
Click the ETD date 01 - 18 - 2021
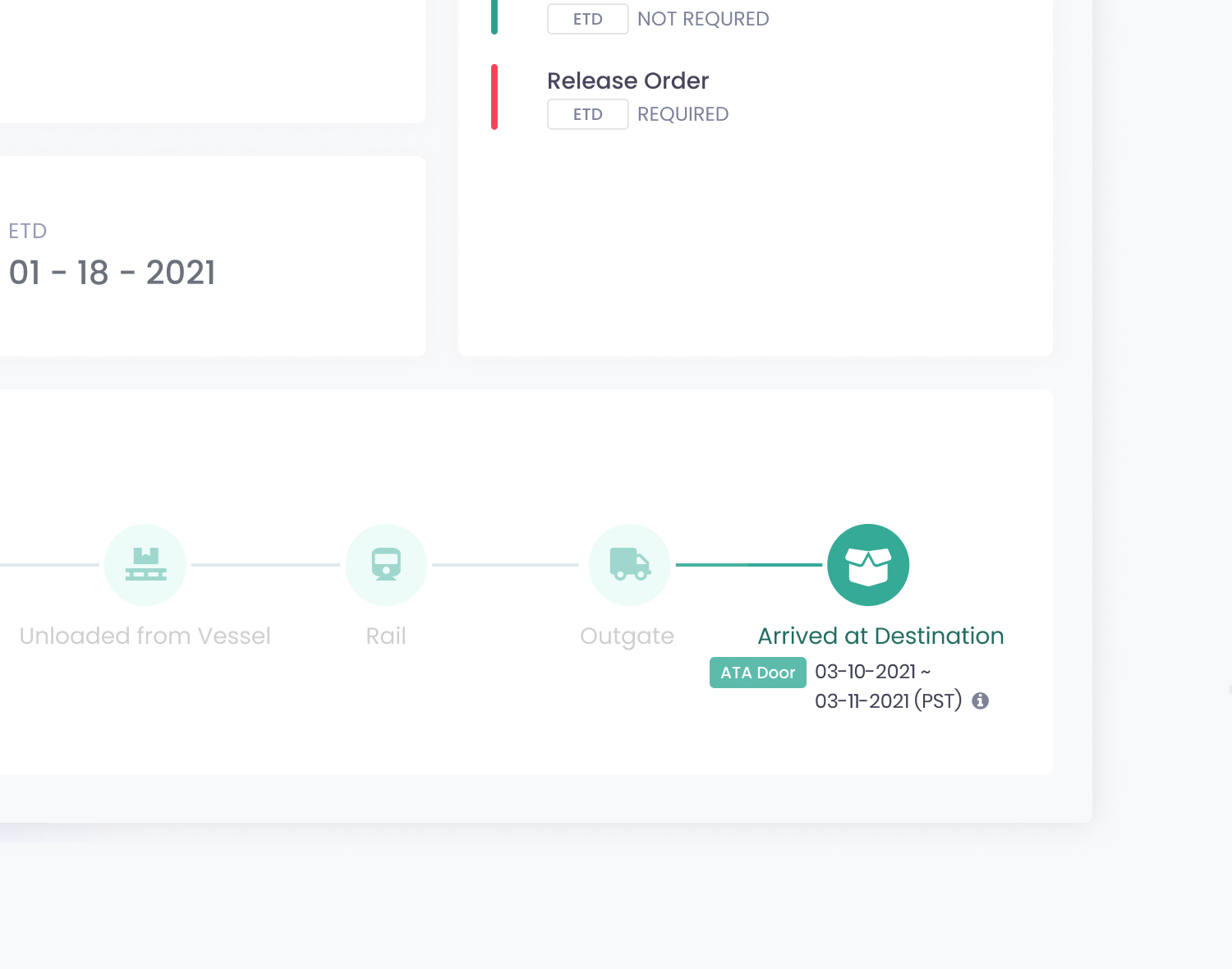pyautogui.click(x=113, y=273)
